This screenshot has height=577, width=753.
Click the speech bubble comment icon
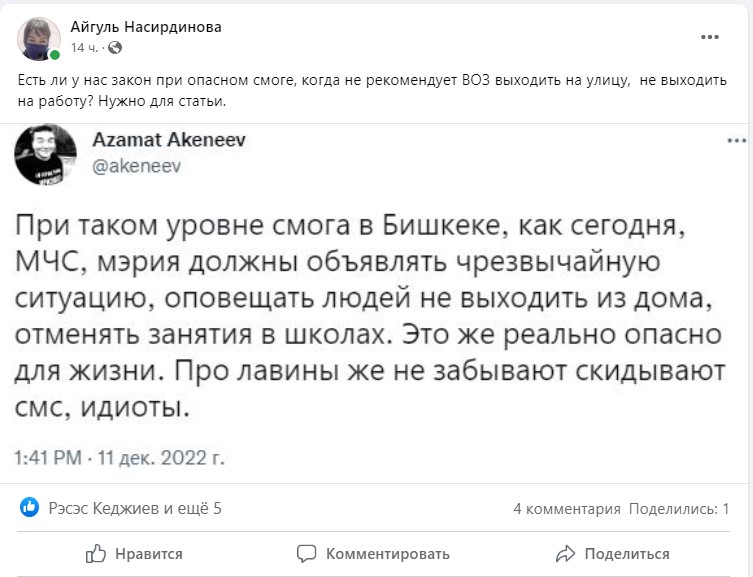(307, 553)
